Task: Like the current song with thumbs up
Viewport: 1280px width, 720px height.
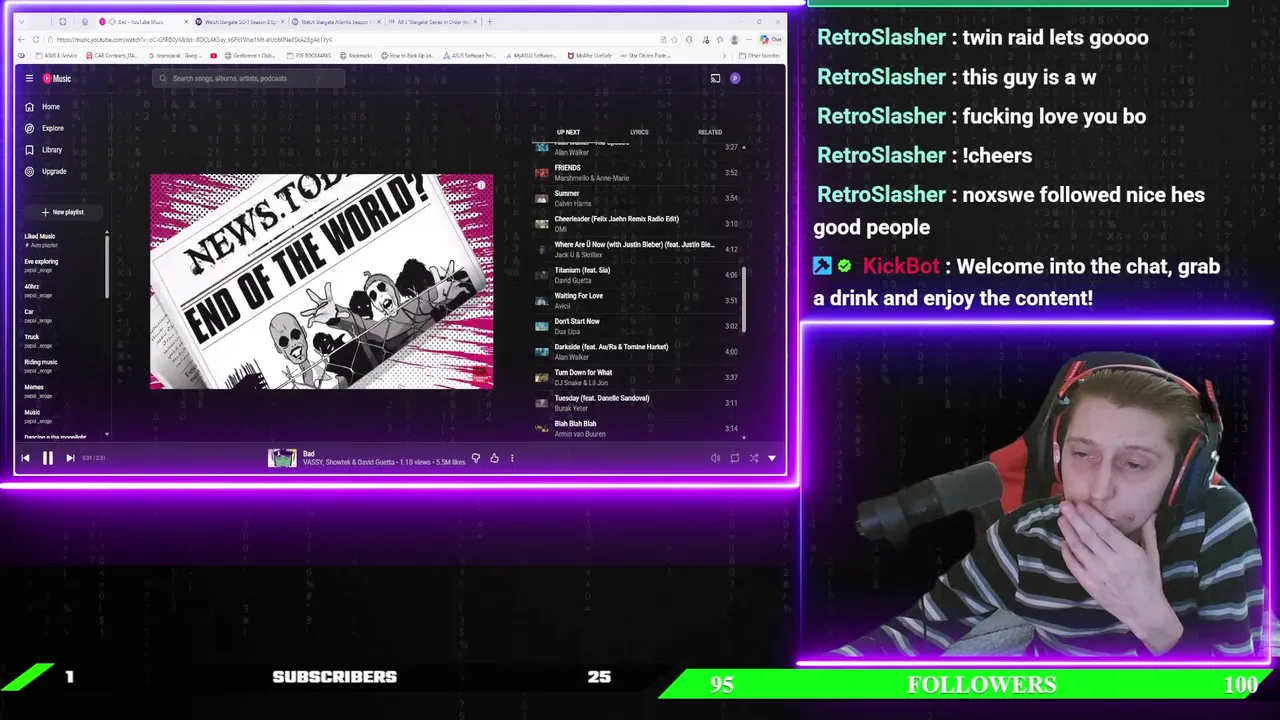Action: point(494,458)
